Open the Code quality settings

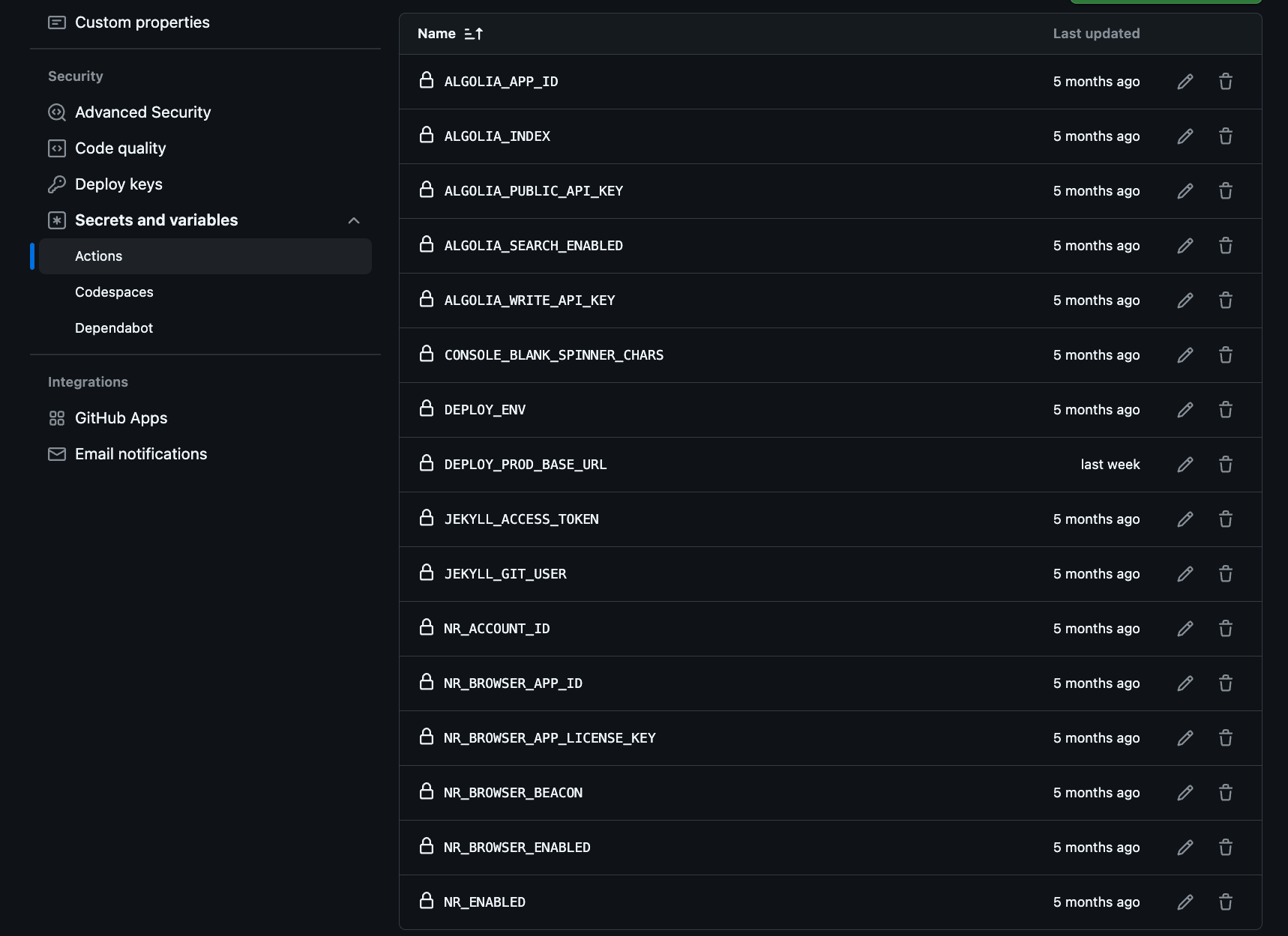(x=121, y=148)
